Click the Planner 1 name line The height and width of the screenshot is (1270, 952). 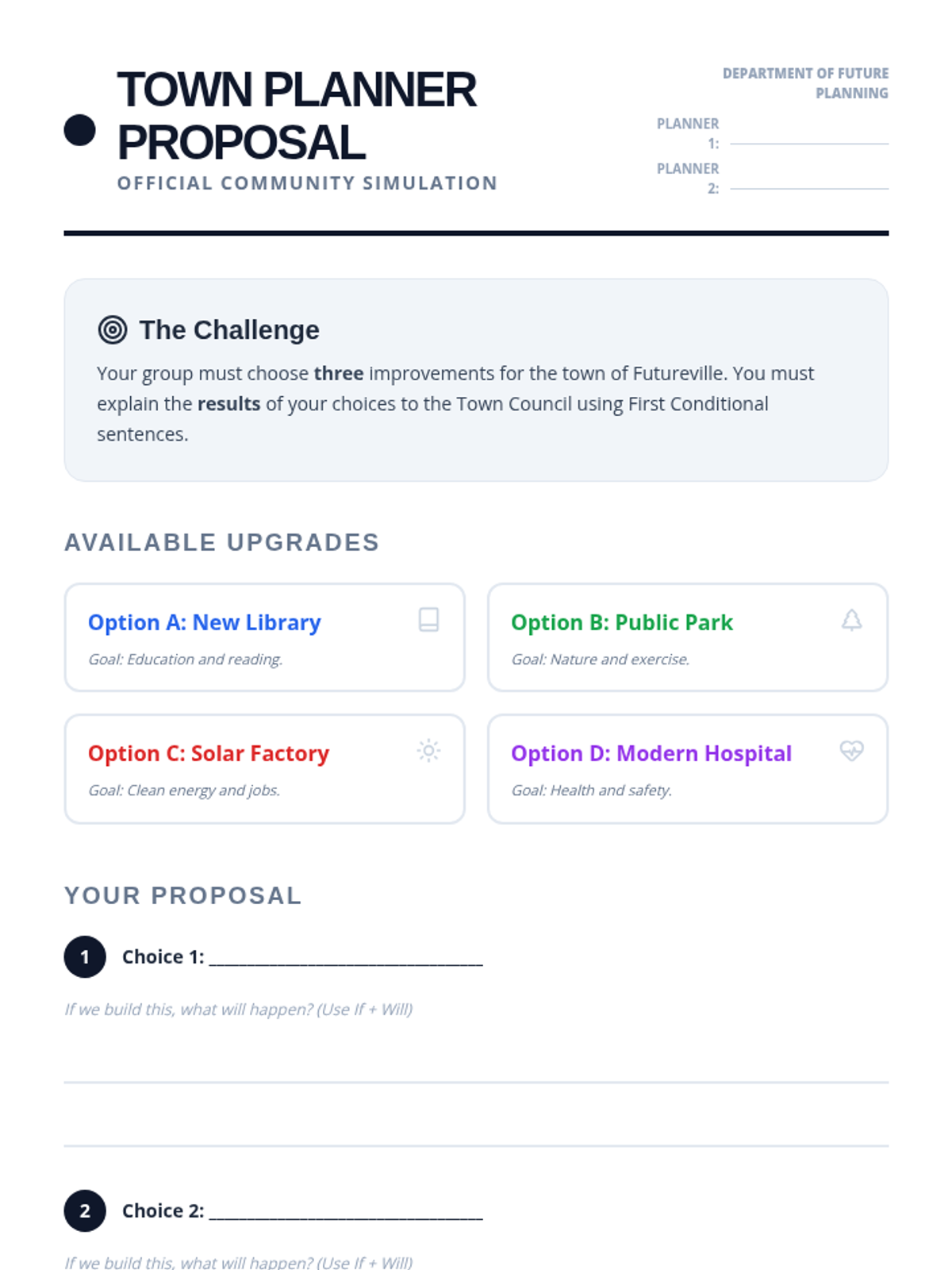pos(809,144)
